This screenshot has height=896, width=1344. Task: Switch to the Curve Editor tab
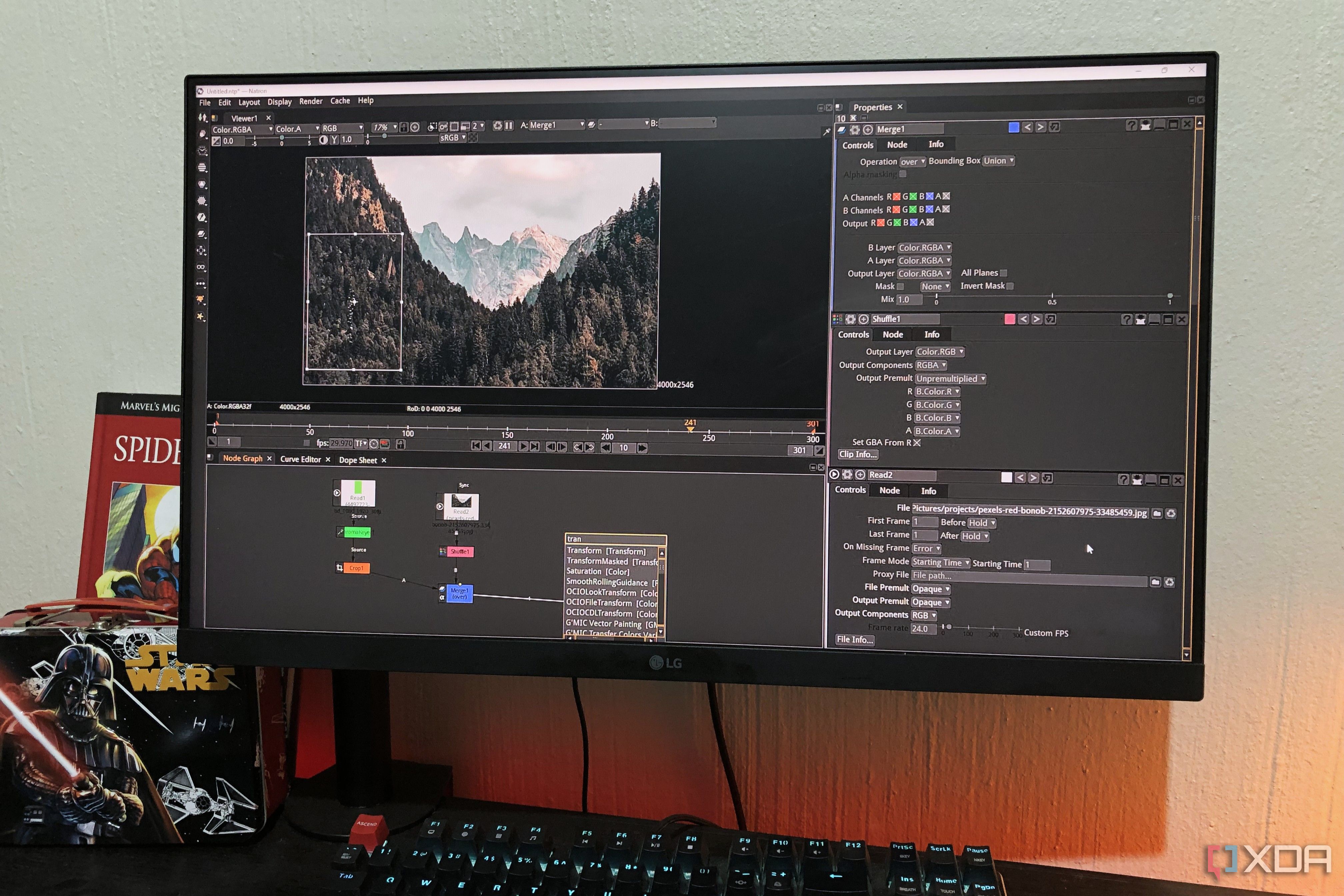301,459
